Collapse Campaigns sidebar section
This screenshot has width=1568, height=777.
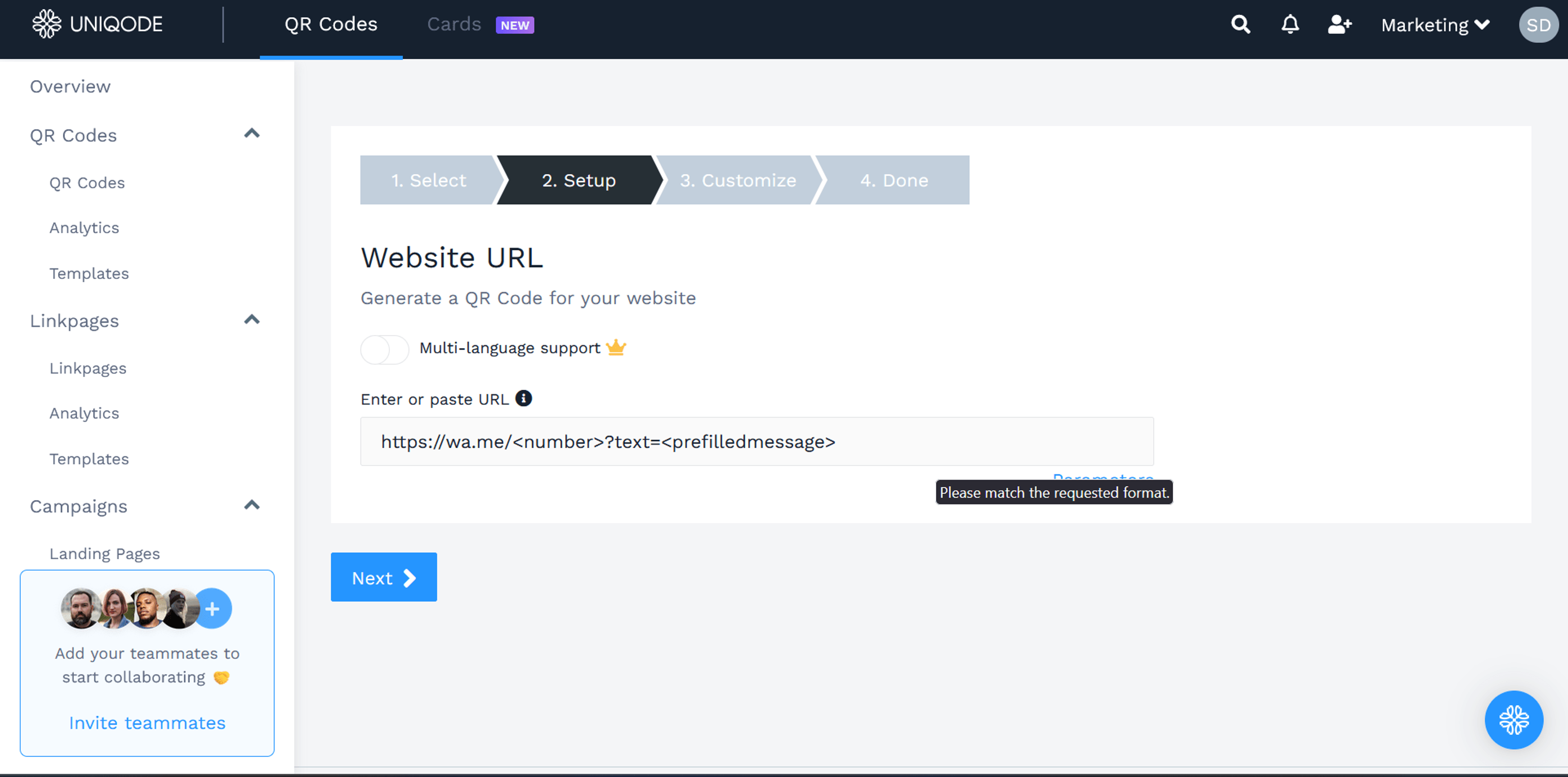click(252, 505)
